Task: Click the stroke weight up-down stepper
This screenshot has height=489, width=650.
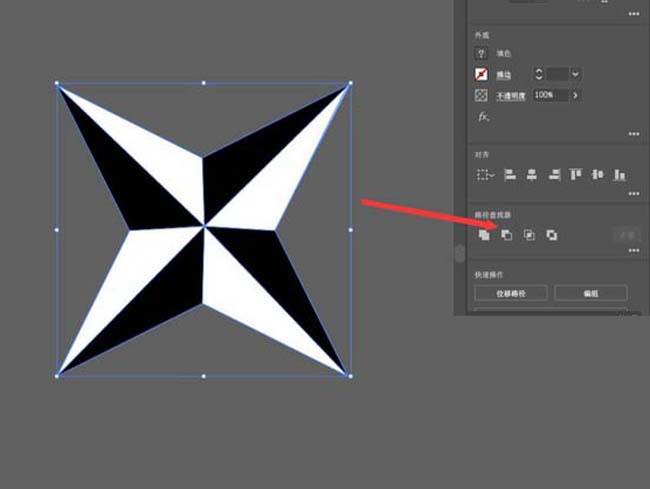Action: pyautogui.click(x=538, y=74)
